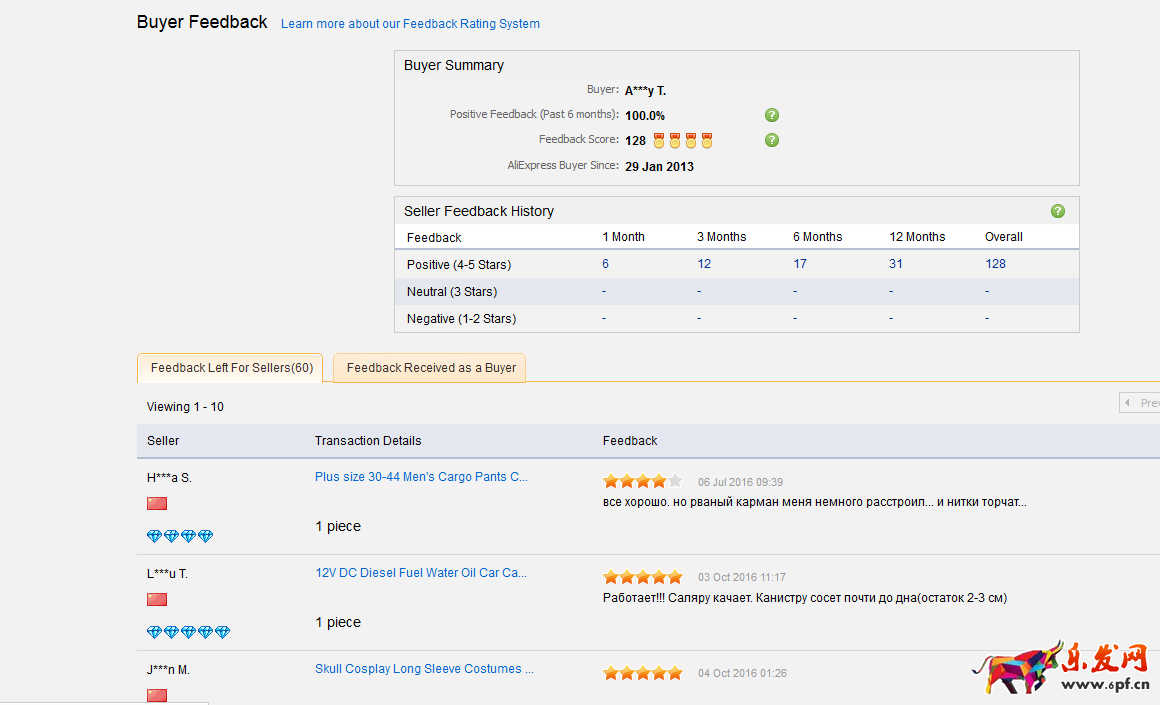1160x705 pixels.
Task: Open Skull Cosplay Long Sleeve Costumes listing
Action: (x=424, y=669)
